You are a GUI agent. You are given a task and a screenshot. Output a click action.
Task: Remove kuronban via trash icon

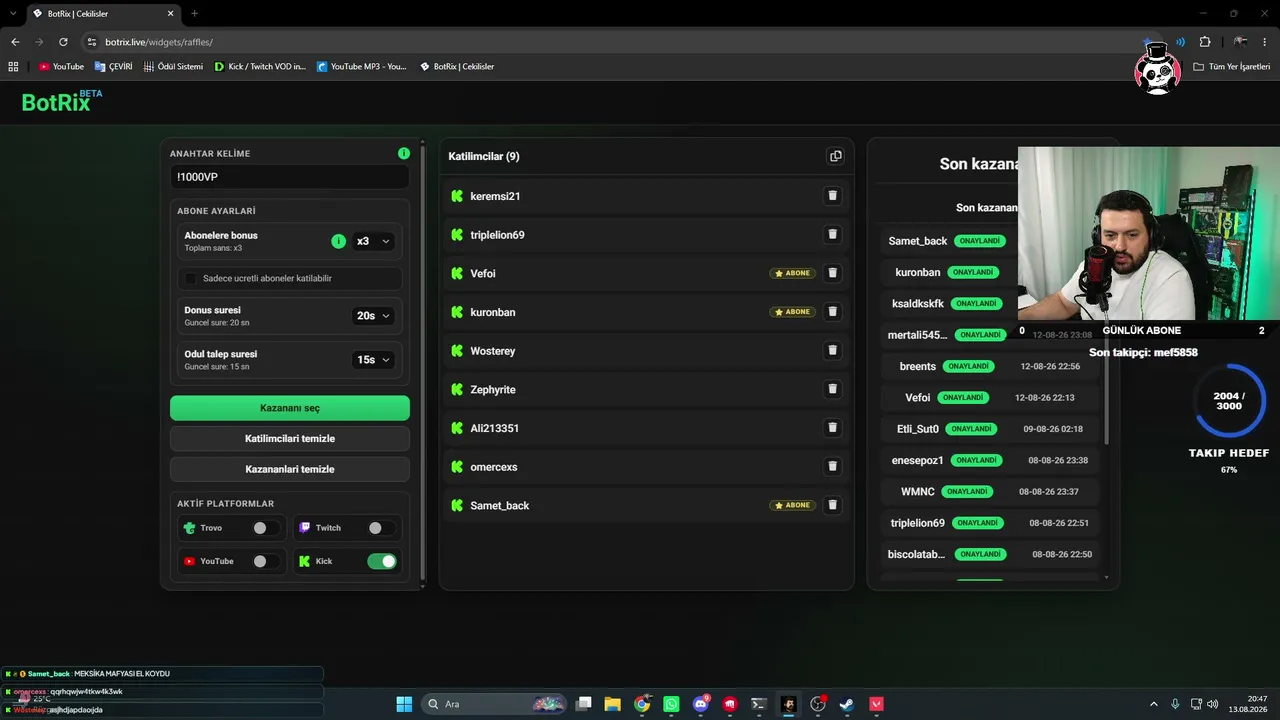click(832, 312)
